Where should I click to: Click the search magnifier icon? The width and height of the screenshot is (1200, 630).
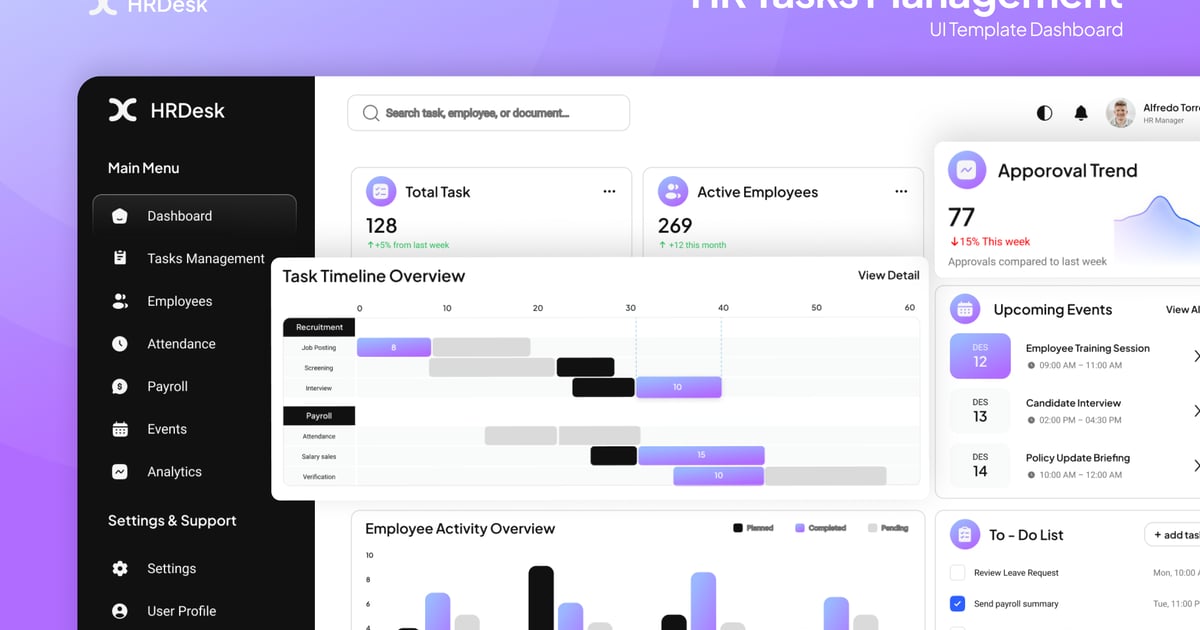(x=371, y=113)
